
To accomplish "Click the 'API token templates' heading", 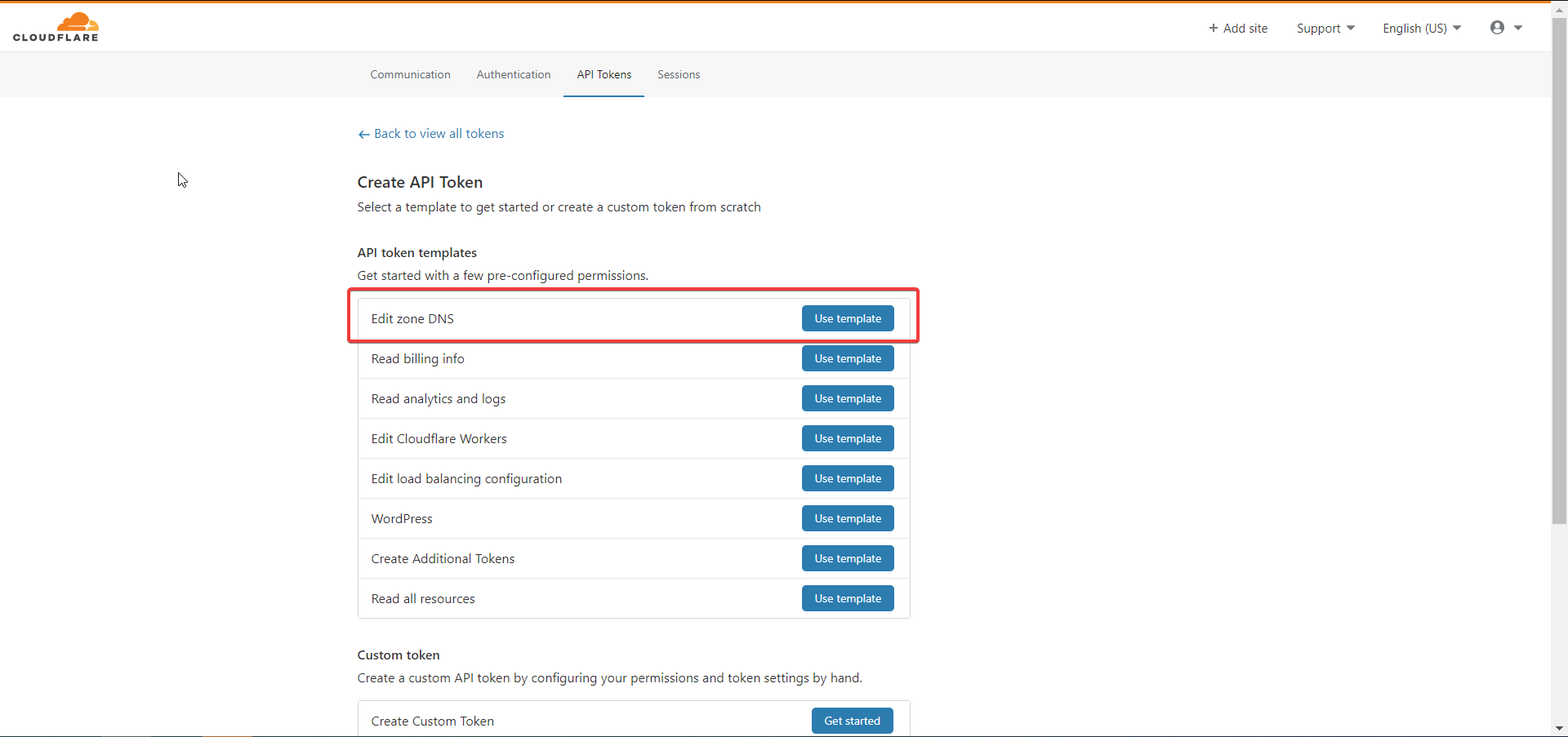I will pos(416,253).
